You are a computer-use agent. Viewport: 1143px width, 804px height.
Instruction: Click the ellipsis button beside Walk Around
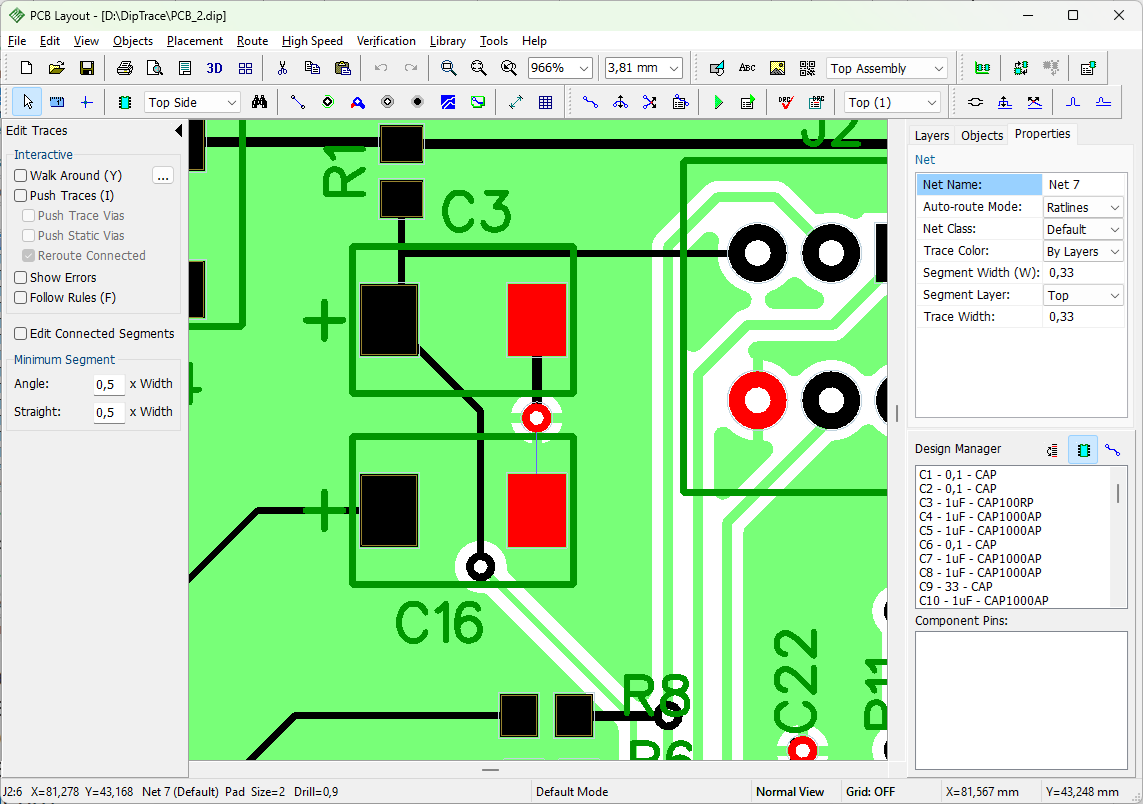tap(163, 176)
